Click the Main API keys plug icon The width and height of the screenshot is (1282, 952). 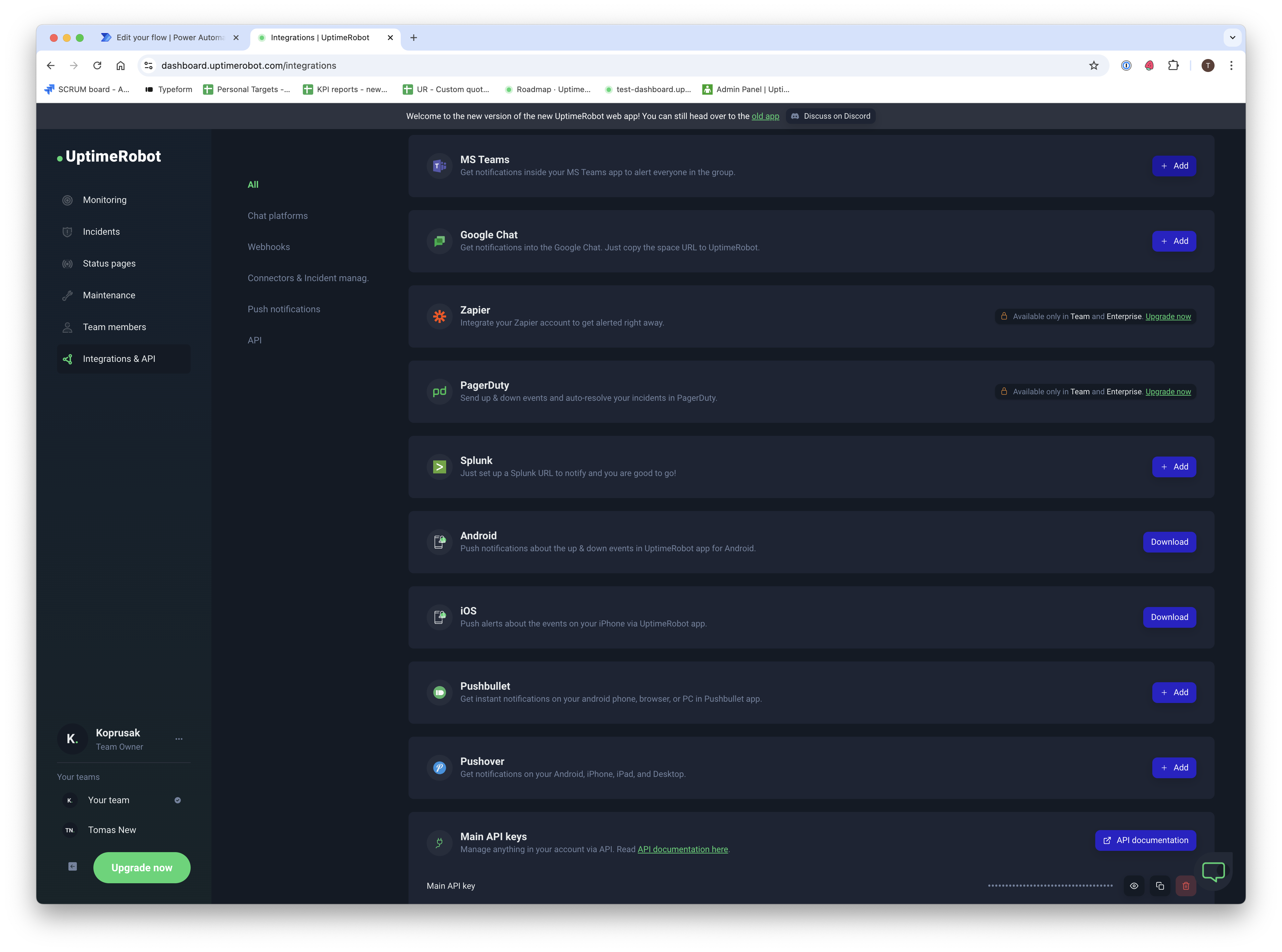[x=439, y=842]
